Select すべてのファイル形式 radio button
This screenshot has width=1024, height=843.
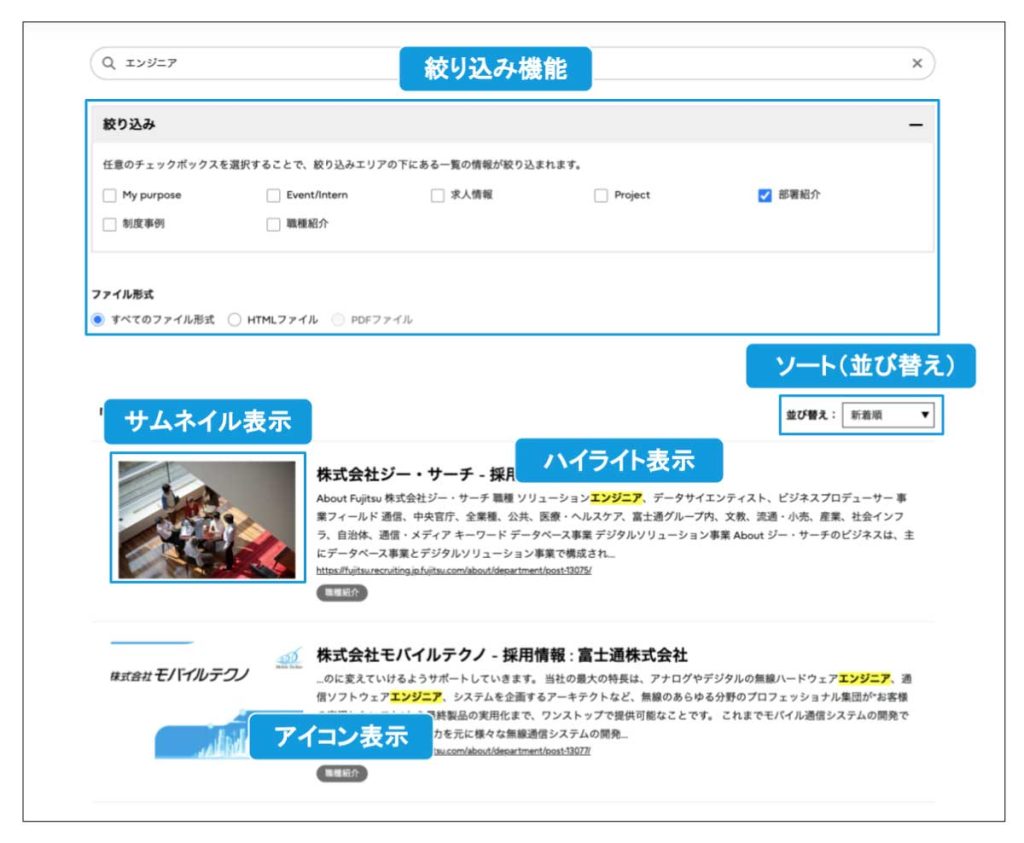pos(98,320)
